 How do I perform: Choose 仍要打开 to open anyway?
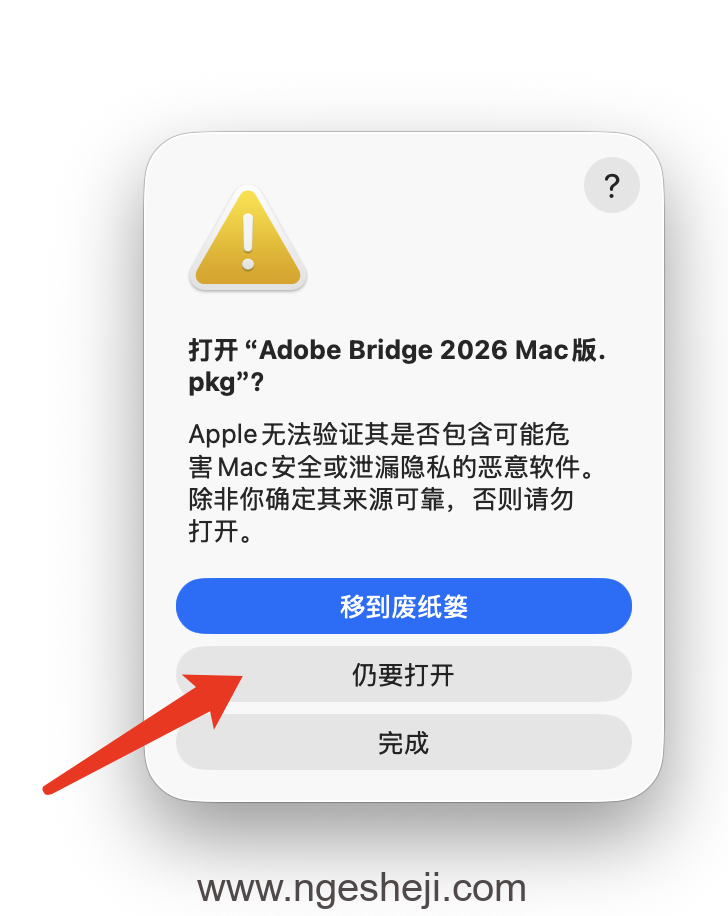pyautogui.click(x=403, y=675)
